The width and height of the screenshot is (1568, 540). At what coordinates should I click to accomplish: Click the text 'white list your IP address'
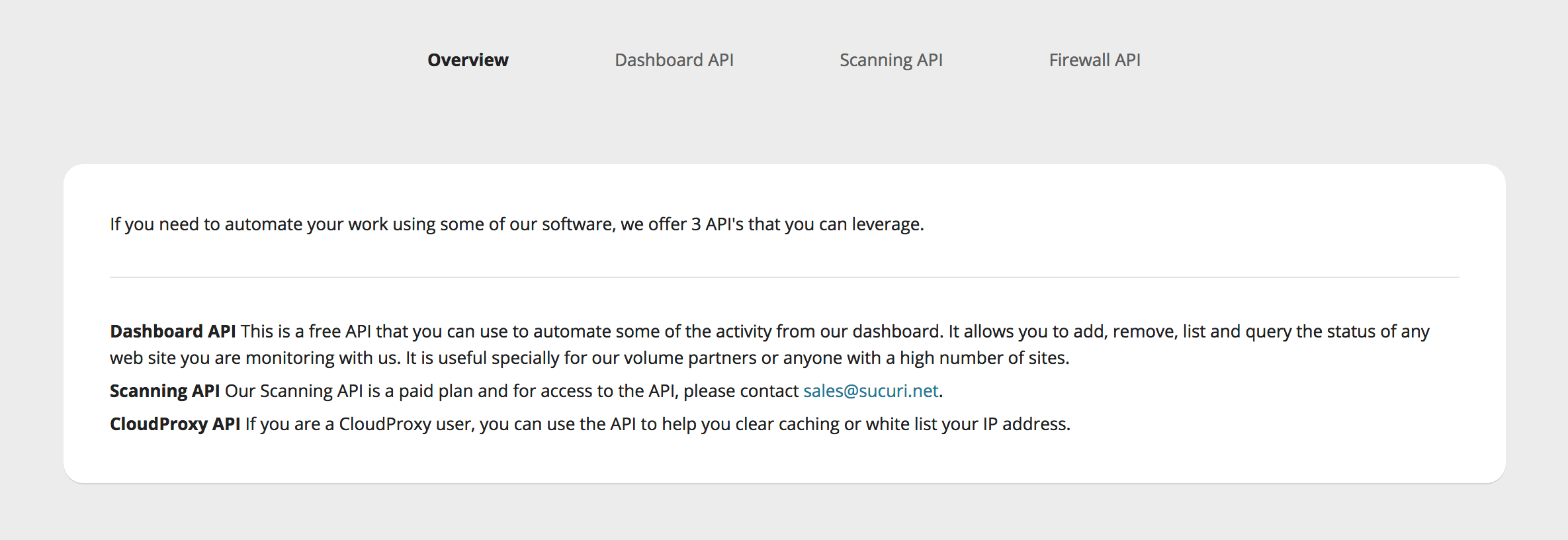pyautogui.click(x=966, y=424)
